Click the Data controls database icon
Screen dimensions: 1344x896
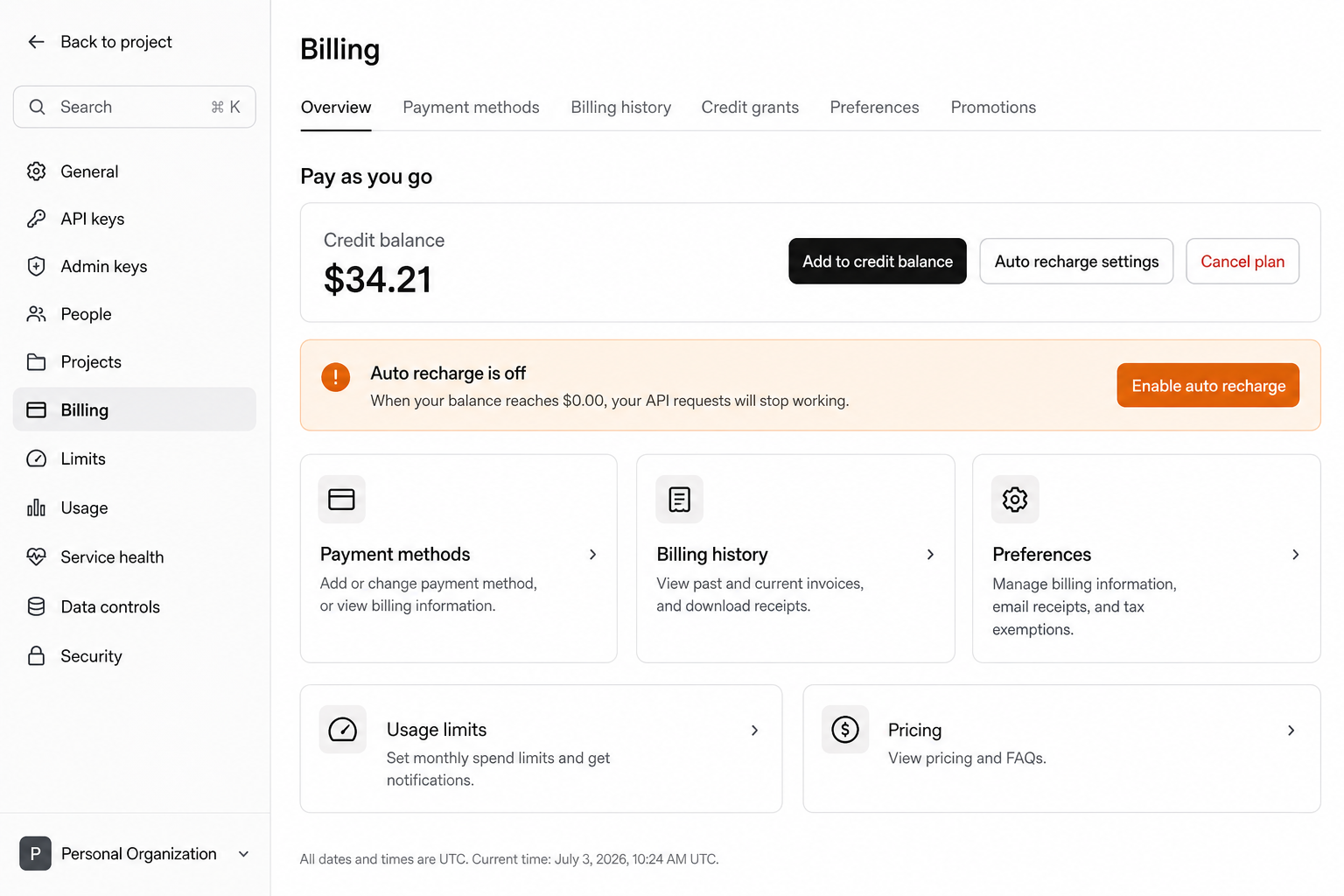click(x=36, y=606)
